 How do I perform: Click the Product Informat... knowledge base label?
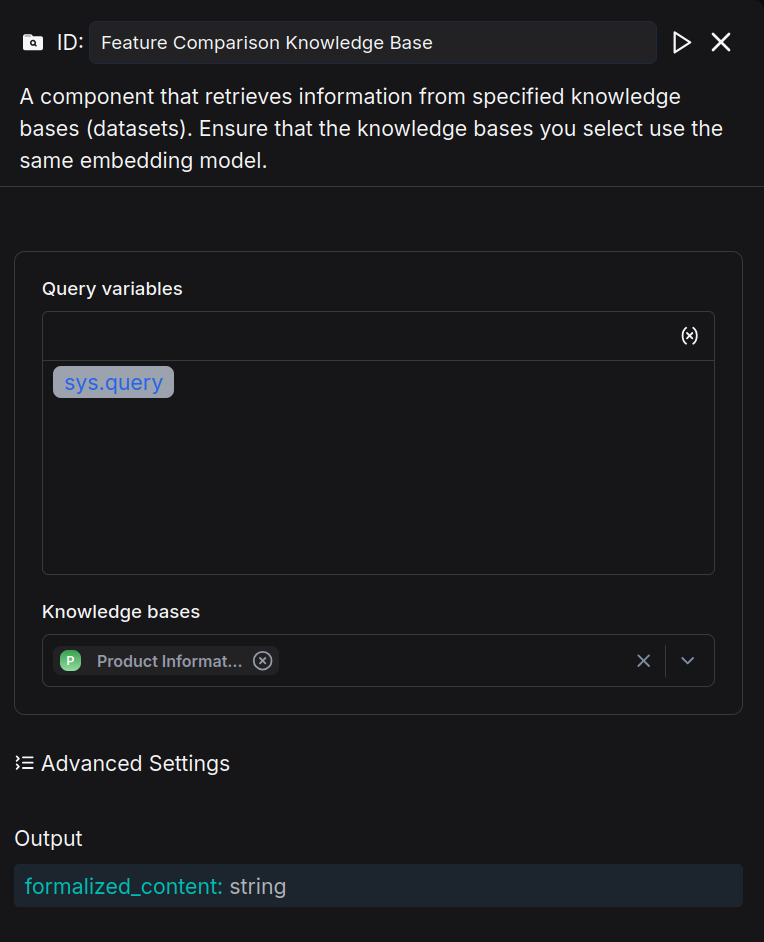point(169,661)
